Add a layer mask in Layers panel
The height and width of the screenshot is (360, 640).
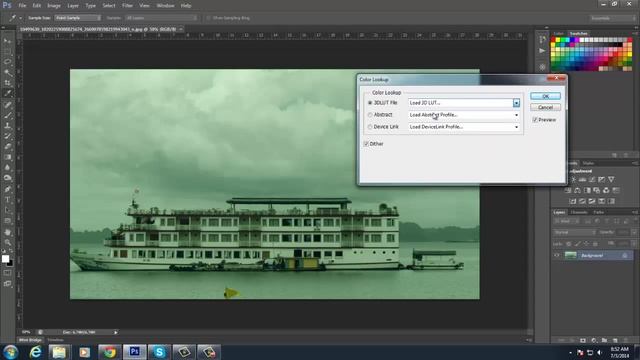pyautogui.click(x=583, y=340)
